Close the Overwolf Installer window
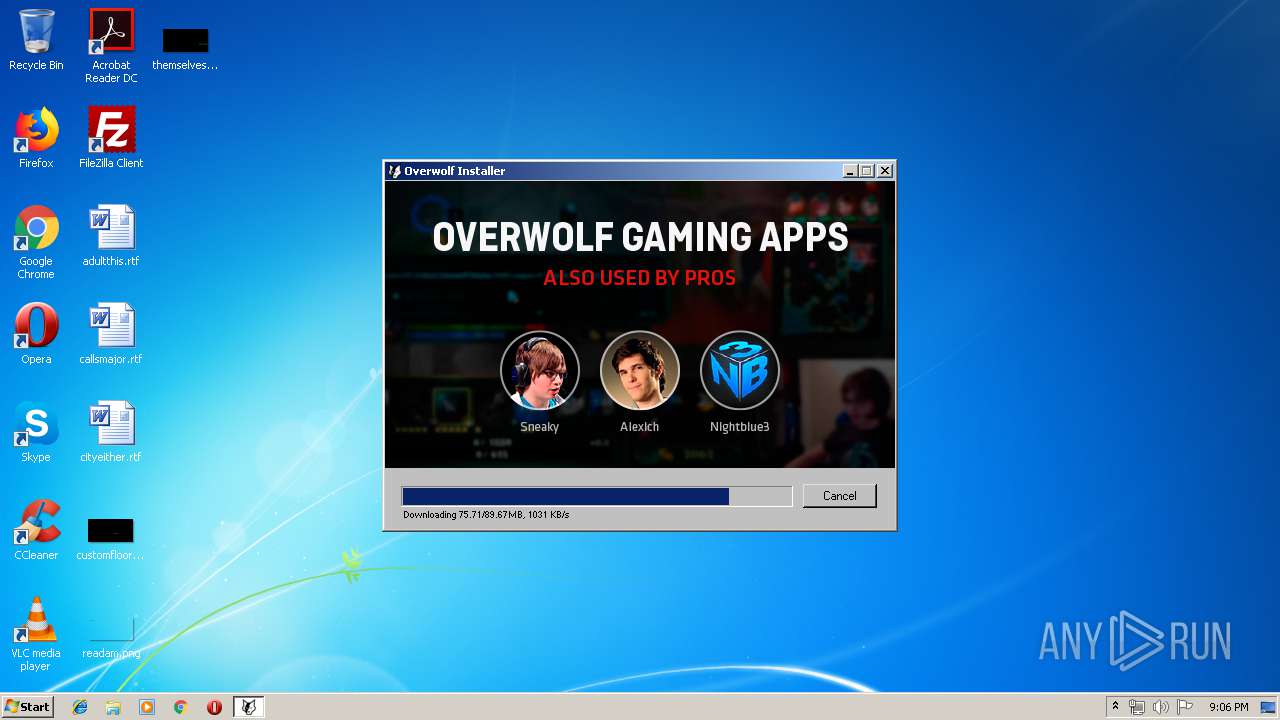The width and height of the screenshot is (1280, 720). click(885, 171)
